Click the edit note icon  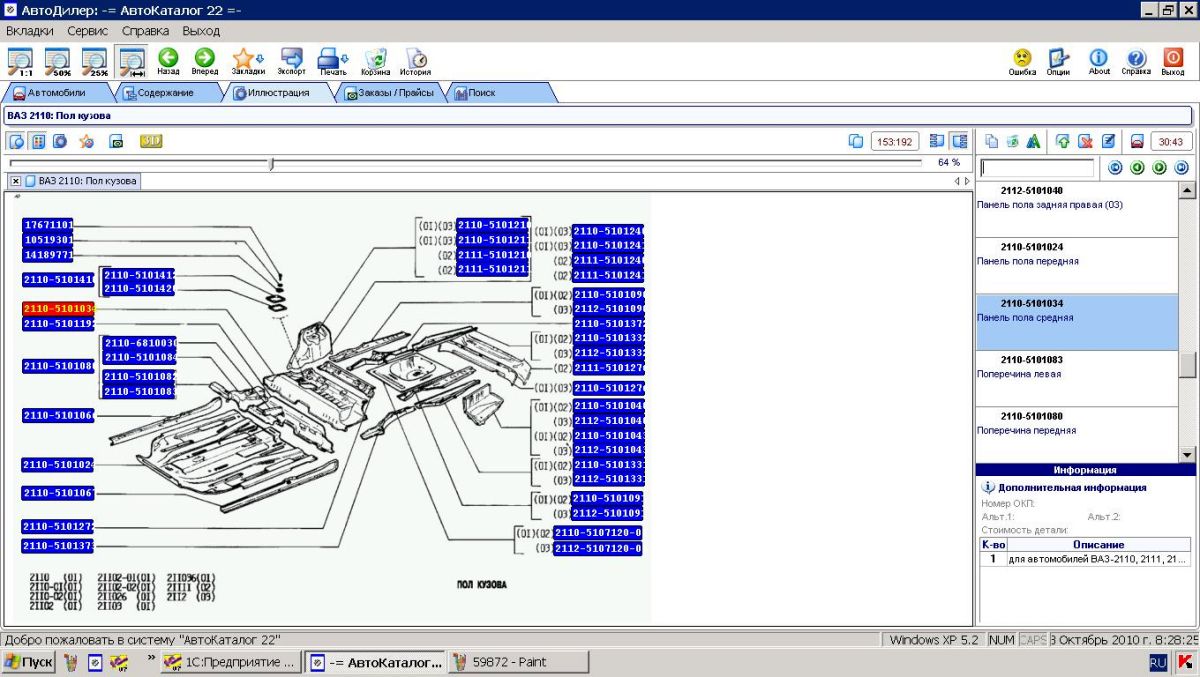point(1108,141)
